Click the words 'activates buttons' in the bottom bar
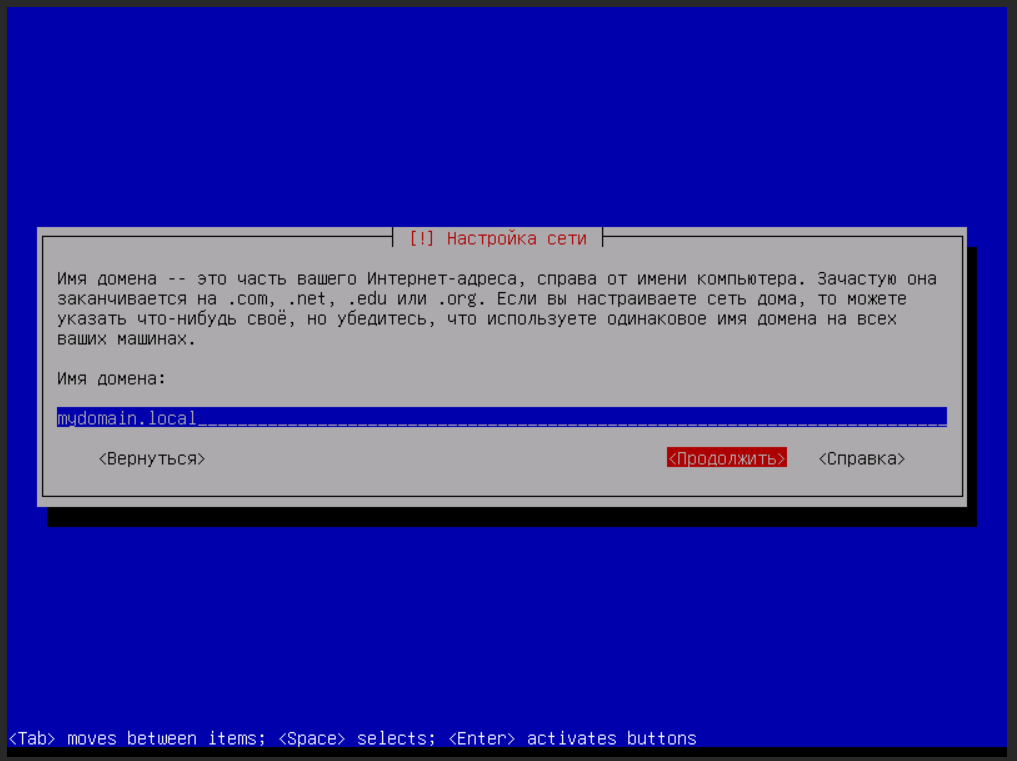The image size is (1017, 761). (611, 739)
